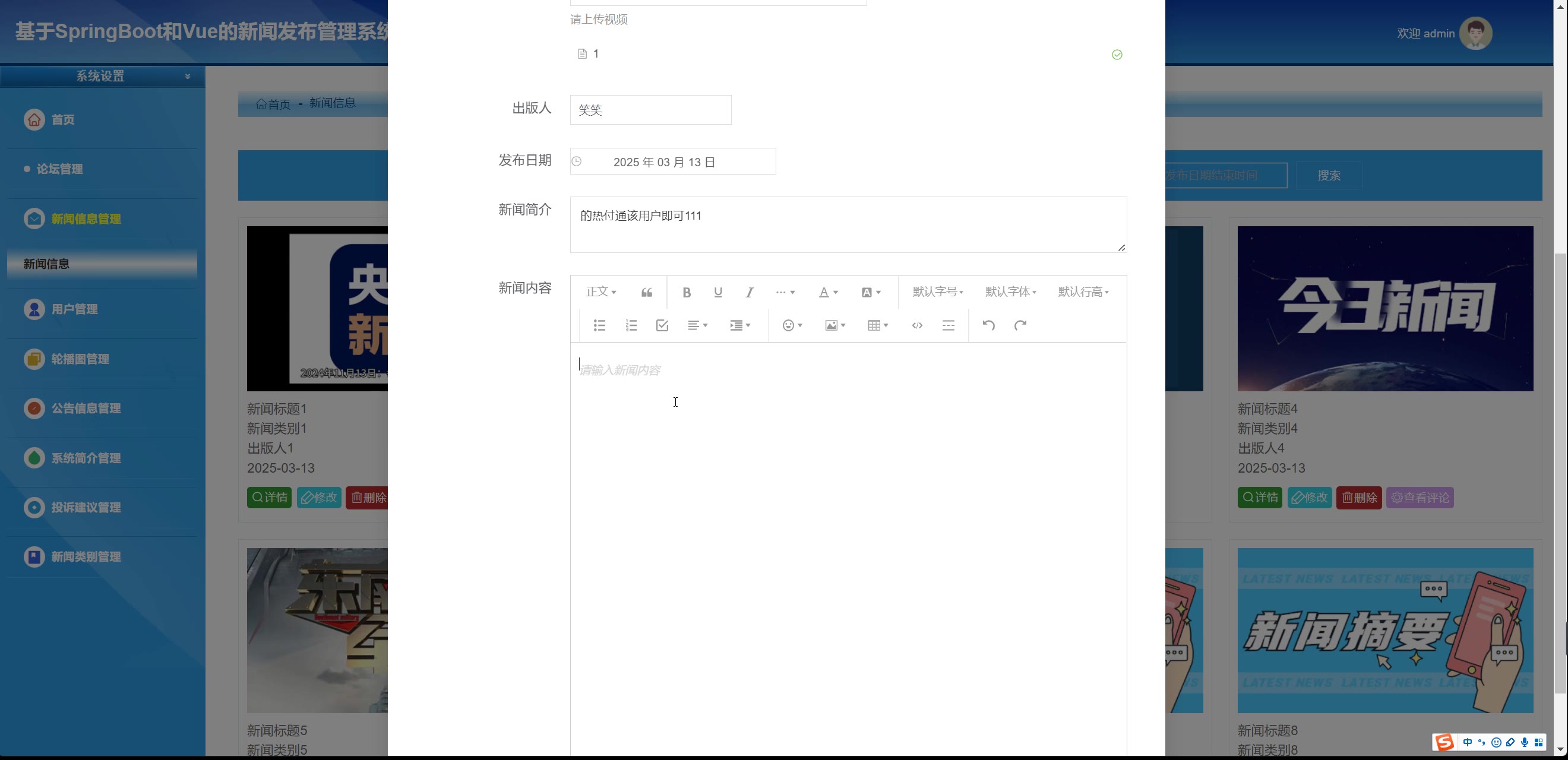The height and width of the screenshot is (760, 1568).
Task: Click the 出版人 input field
Action: coord(650,110)
